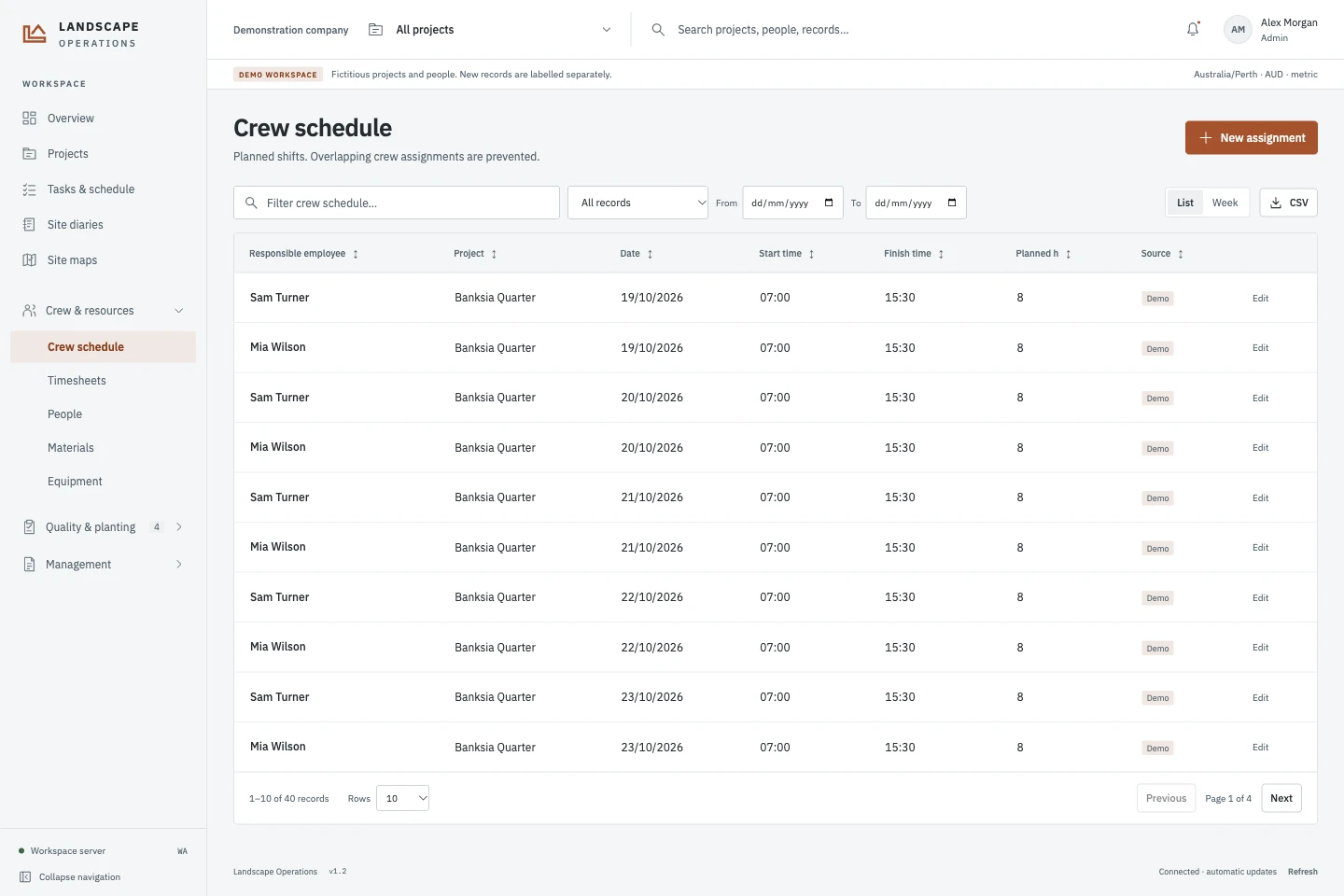Click the Collapse navigation icon
The width and height of the screenshot is (1344, 896).
25,877
